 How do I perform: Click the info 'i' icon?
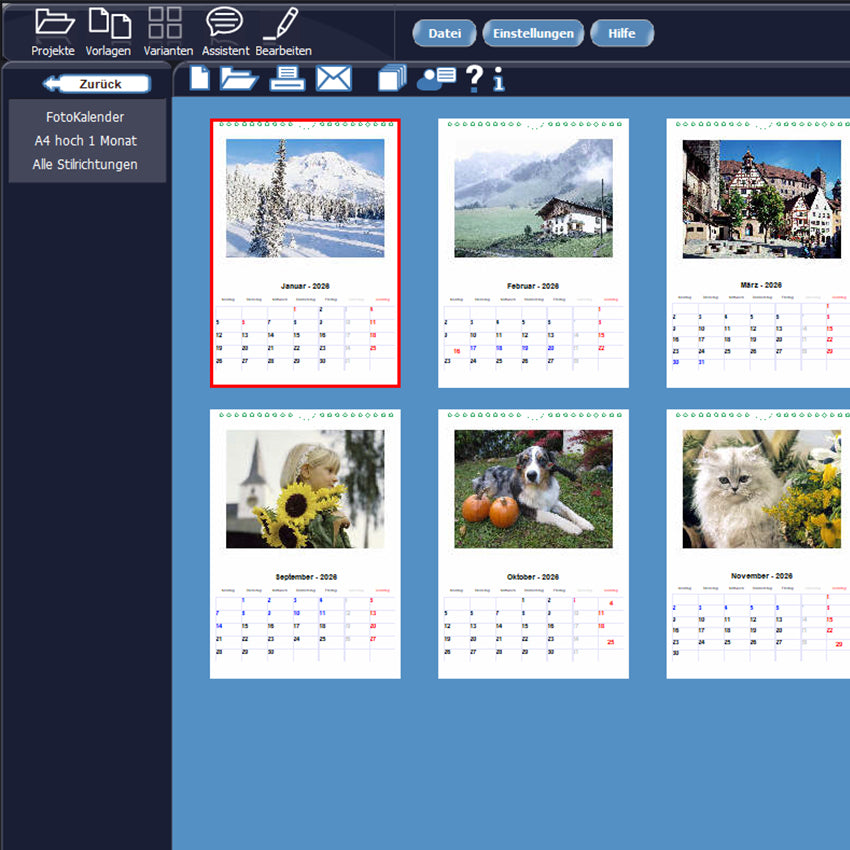pos(499,79)
